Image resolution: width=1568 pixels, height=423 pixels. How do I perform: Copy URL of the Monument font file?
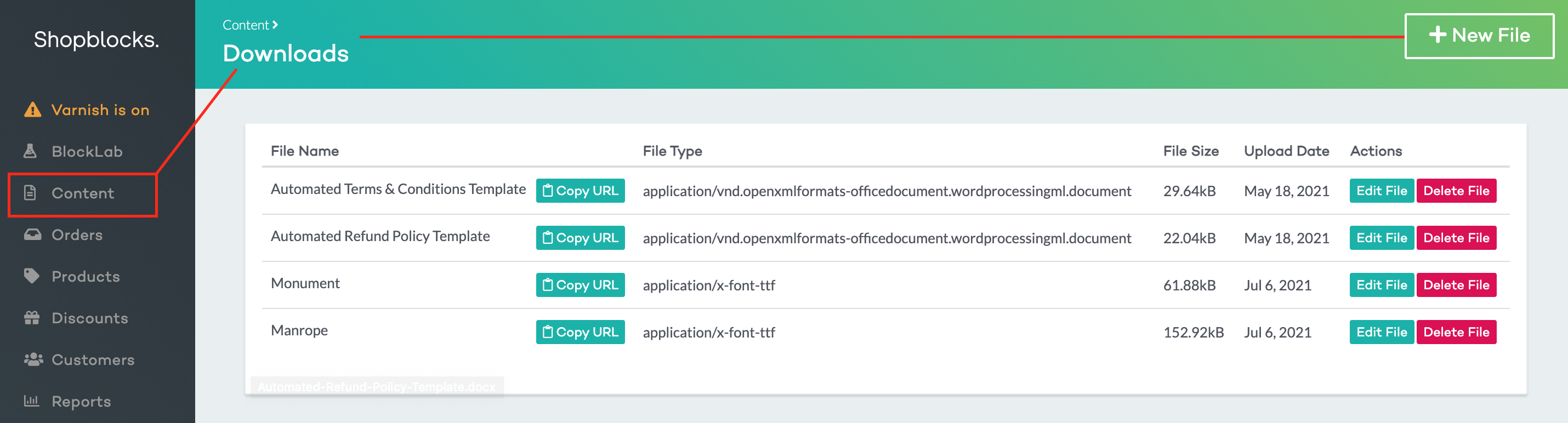pos(580,285)
